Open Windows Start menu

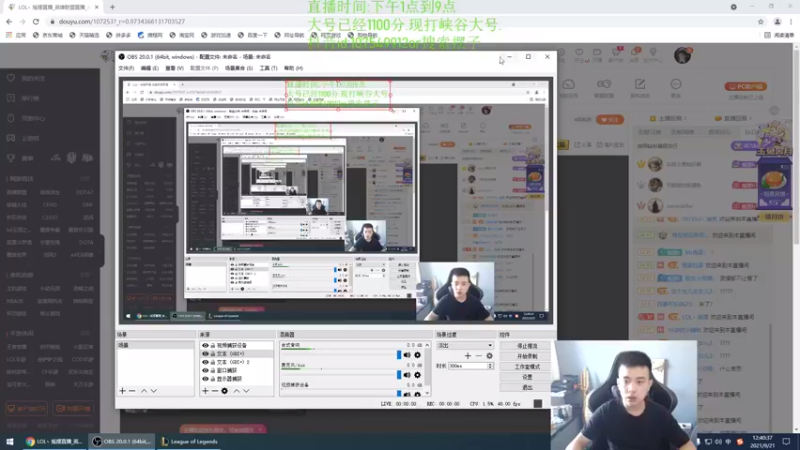click(x=10, y=441)
